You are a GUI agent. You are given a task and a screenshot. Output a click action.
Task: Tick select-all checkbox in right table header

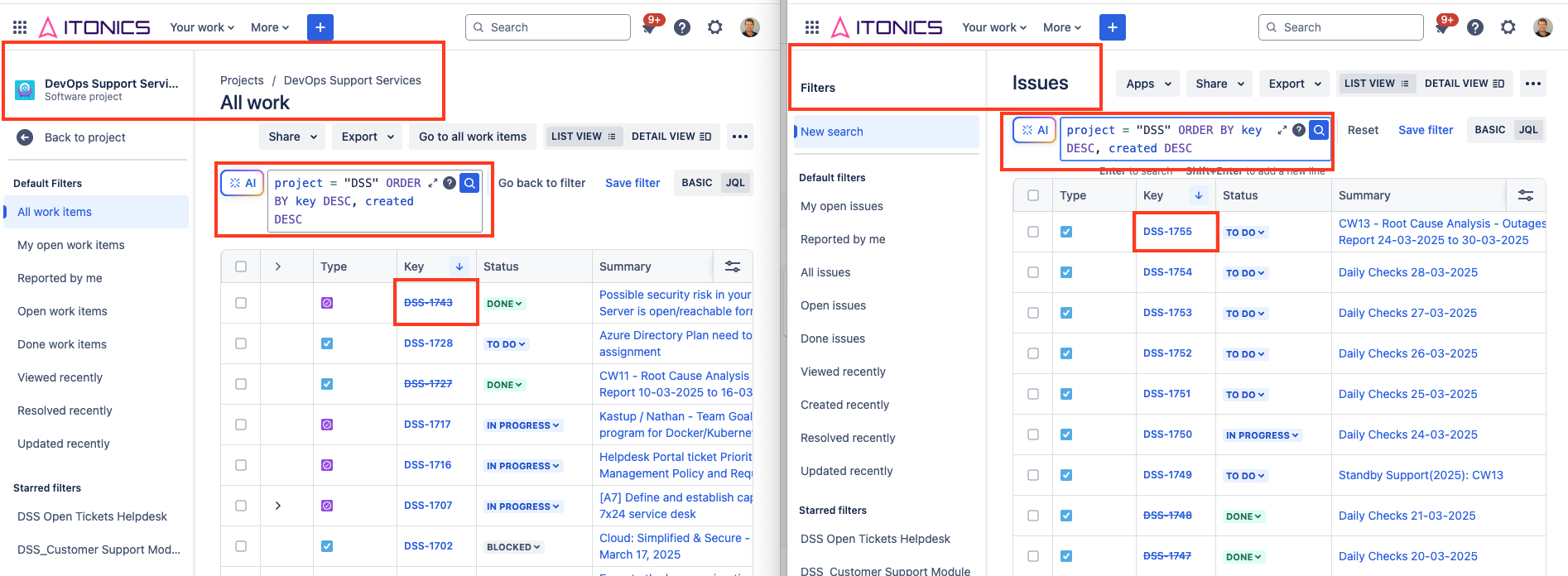[x=1033, y=195]
